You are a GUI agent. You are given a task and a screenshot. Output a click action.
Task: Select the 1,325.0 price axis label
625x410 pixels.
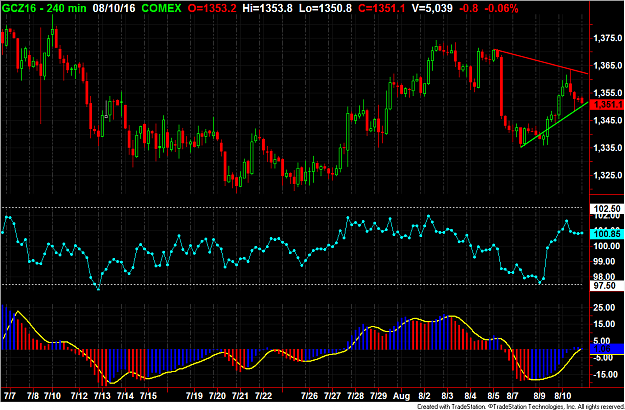tap(608, 175)
